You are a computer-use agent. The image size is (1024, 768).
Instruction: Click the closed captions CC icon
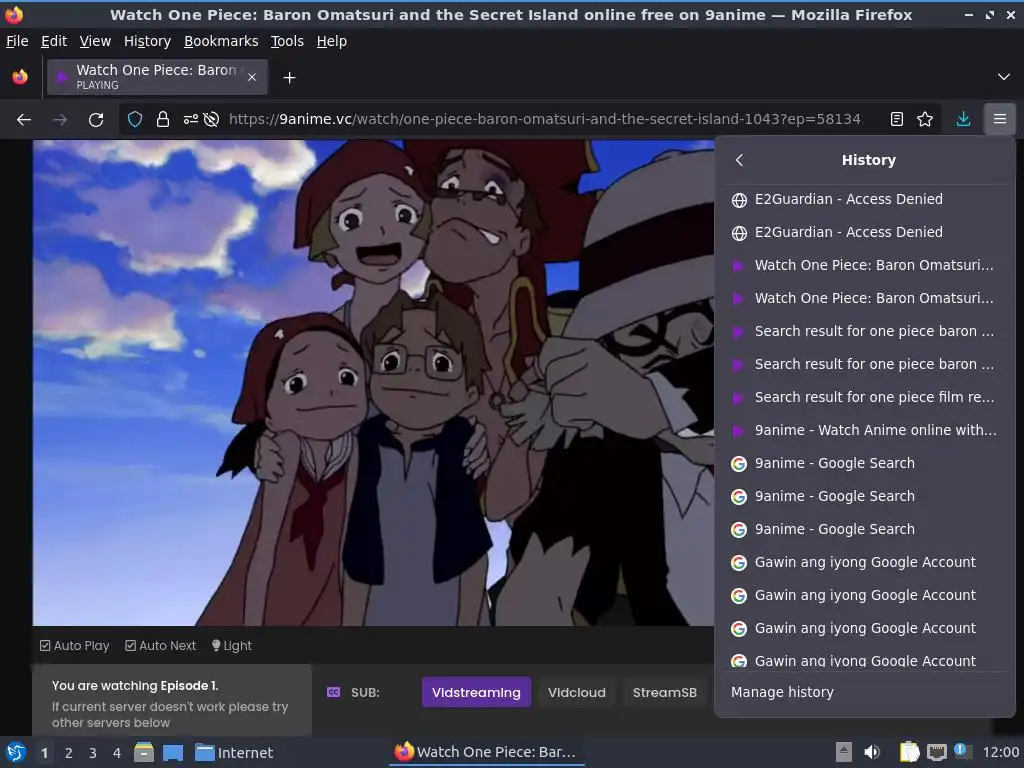coord(333,692)
